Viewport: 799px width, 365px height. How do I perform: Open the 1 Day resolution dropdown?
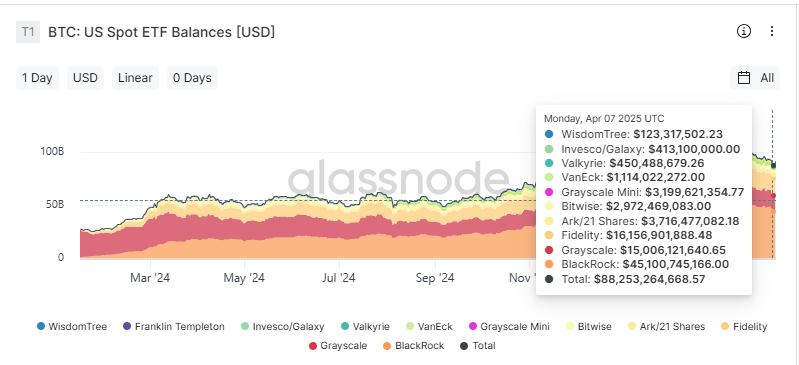click(37, 78)
